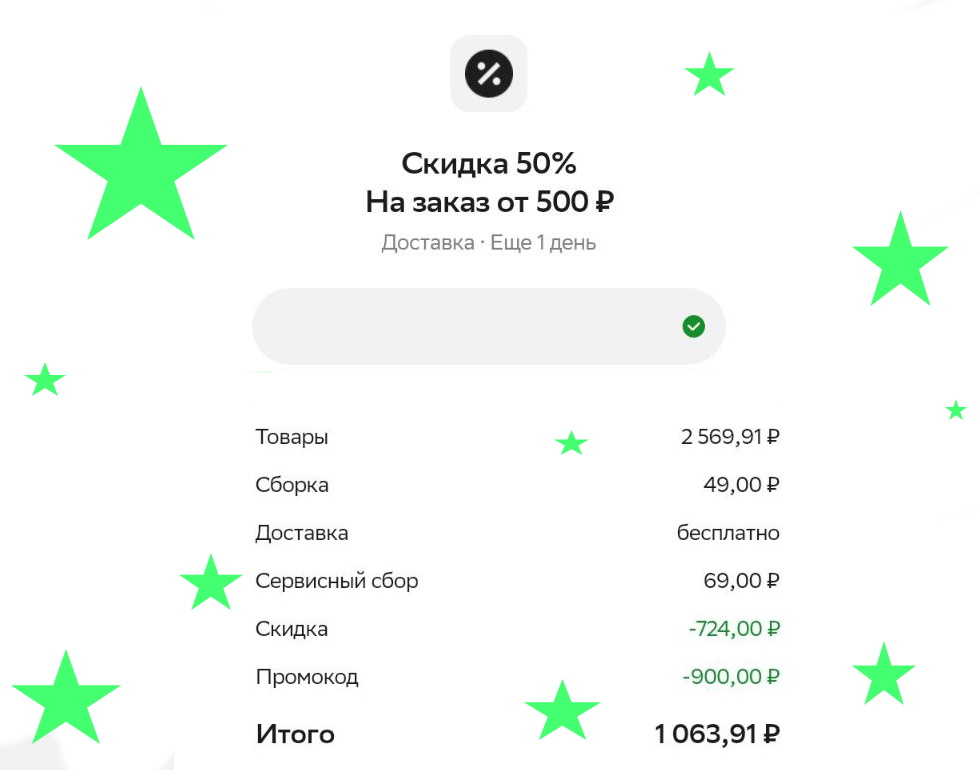Screen dimensions: 980x770
Task: Click the discount amount -724,00 ₽
Action: click(x=734, y=629)
